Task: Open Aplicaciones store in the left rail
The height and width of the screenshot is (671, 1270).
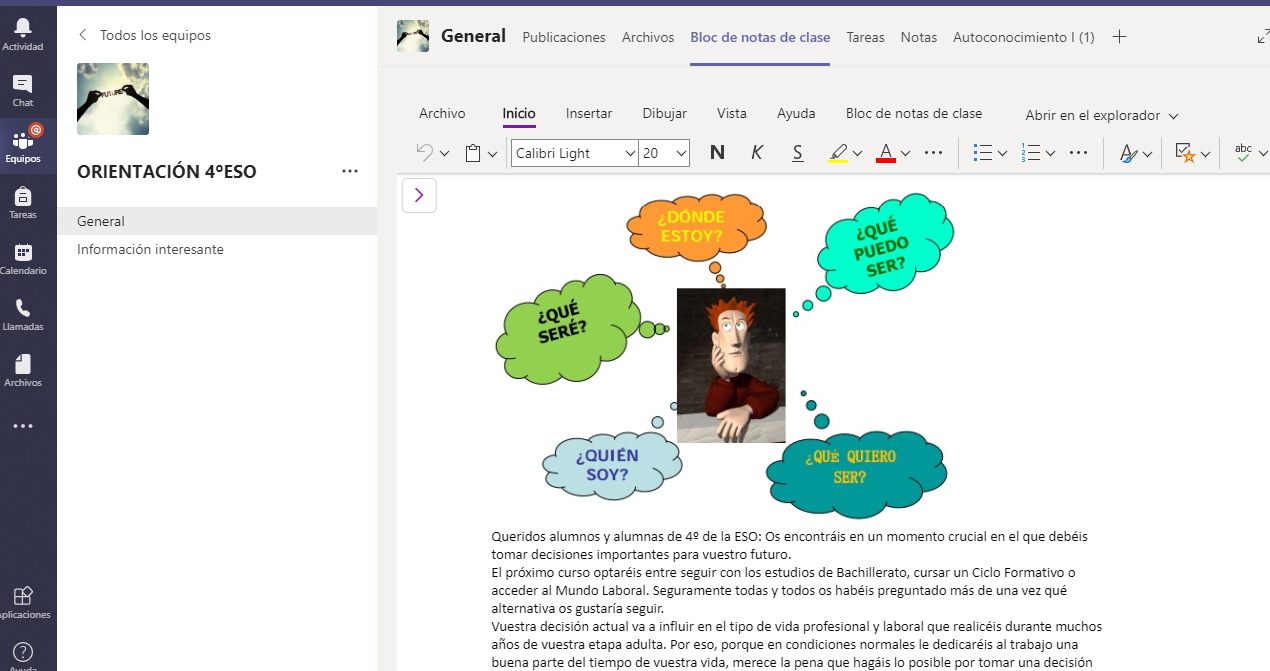Action: [23, 602]
